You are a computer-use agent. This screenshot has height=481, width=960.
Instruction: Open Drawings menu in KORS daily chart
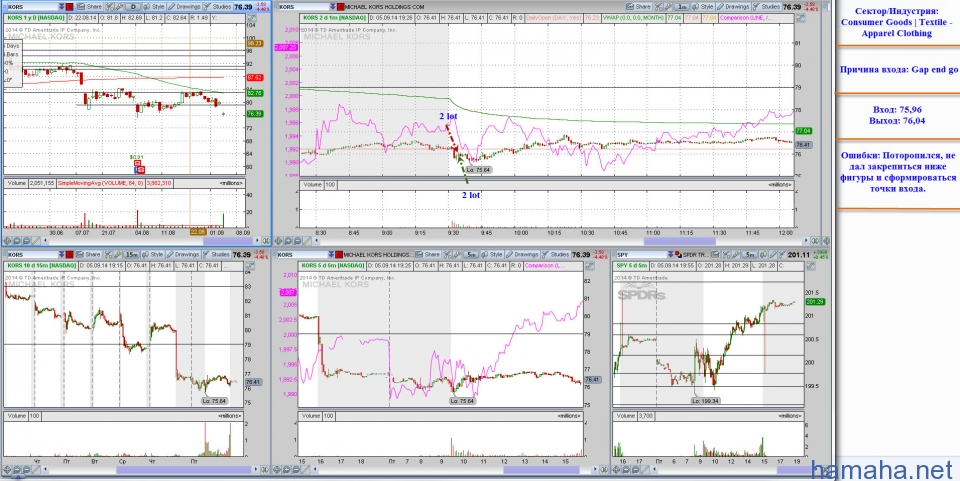click(x=184, y=7)
